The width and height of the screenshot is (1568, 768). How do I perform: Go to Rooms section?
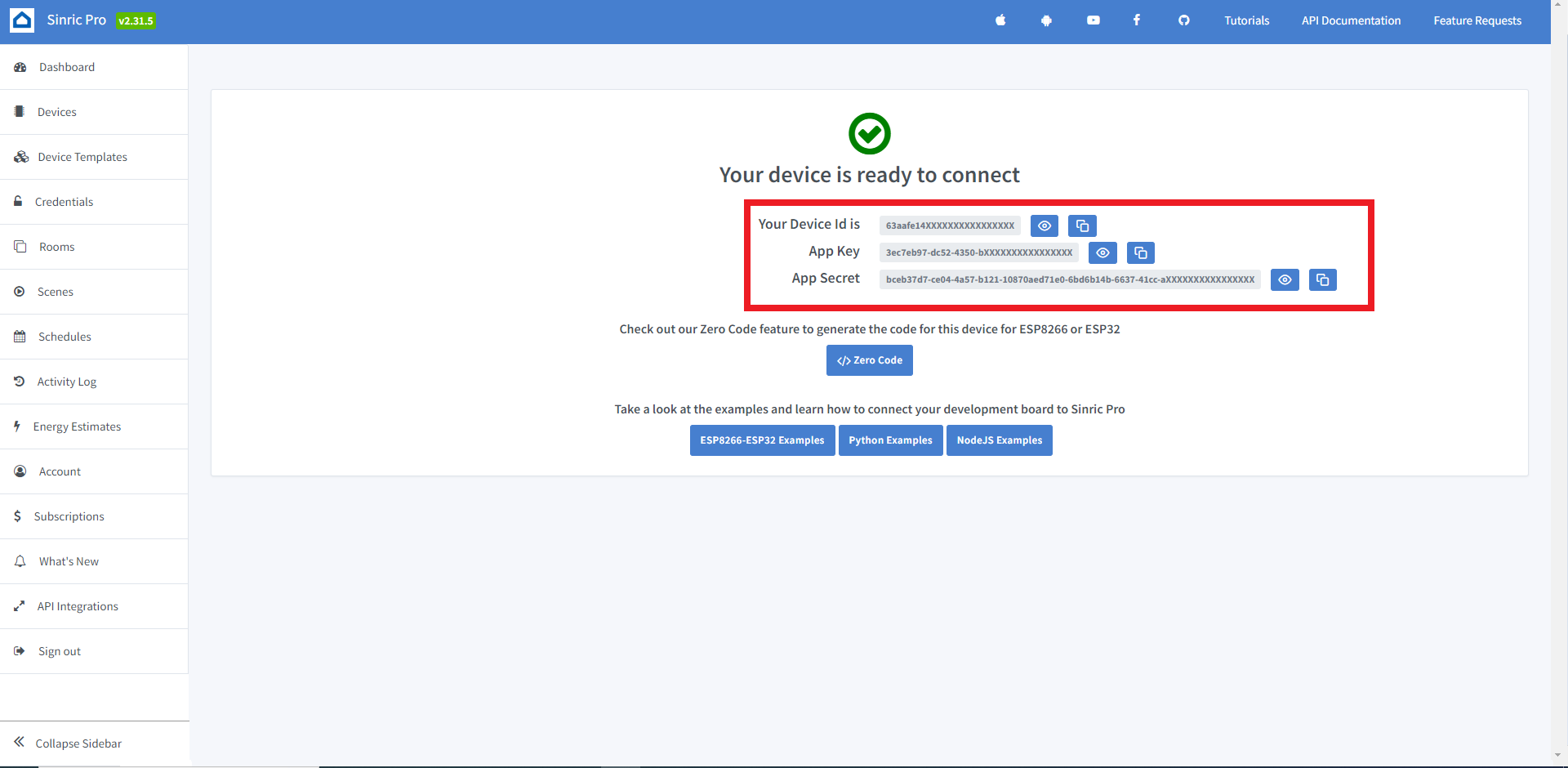(x=94, y=247)
